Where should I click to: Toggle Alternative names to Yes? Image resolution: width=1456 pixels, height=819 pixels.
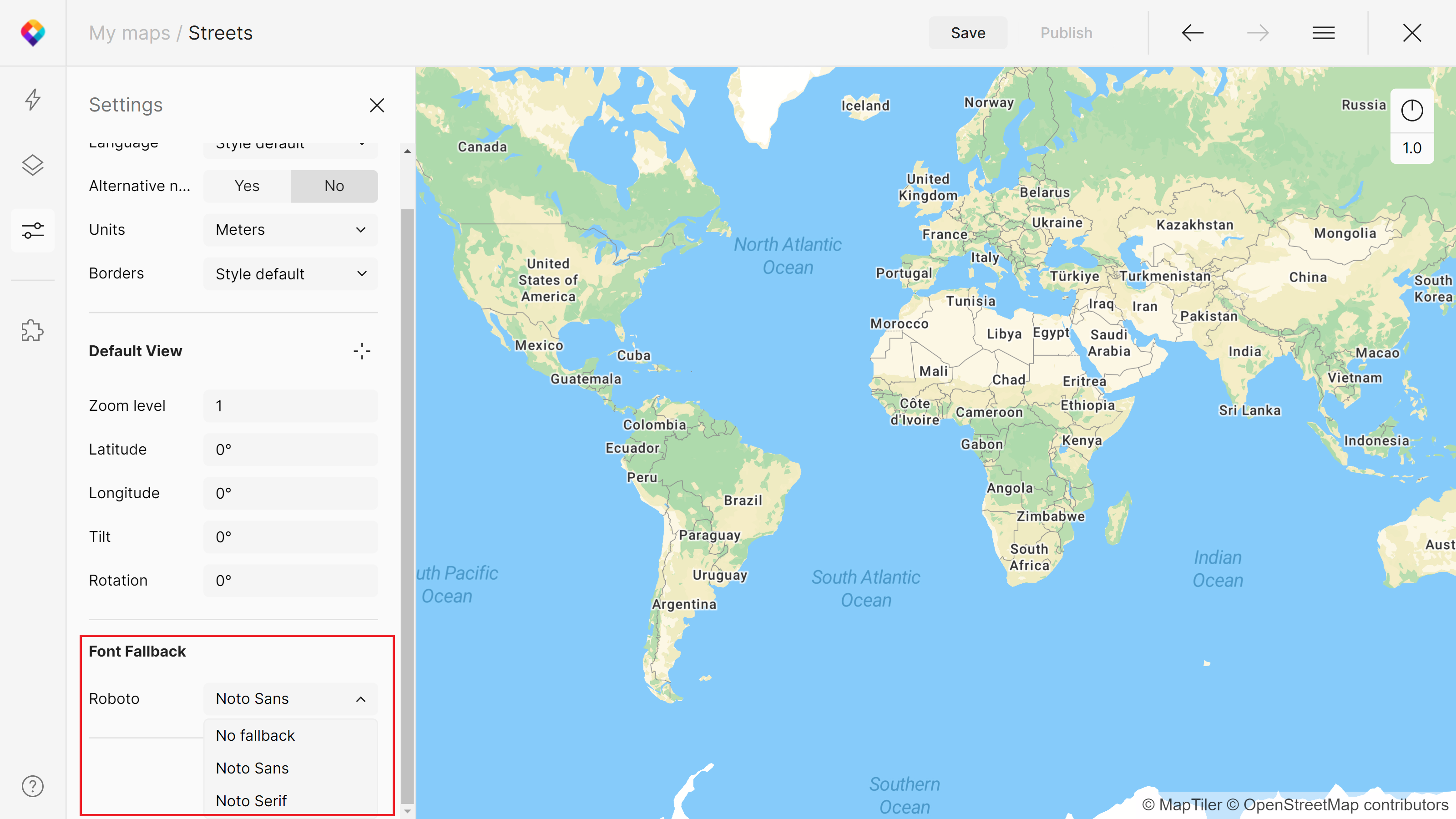click(246, 185)
